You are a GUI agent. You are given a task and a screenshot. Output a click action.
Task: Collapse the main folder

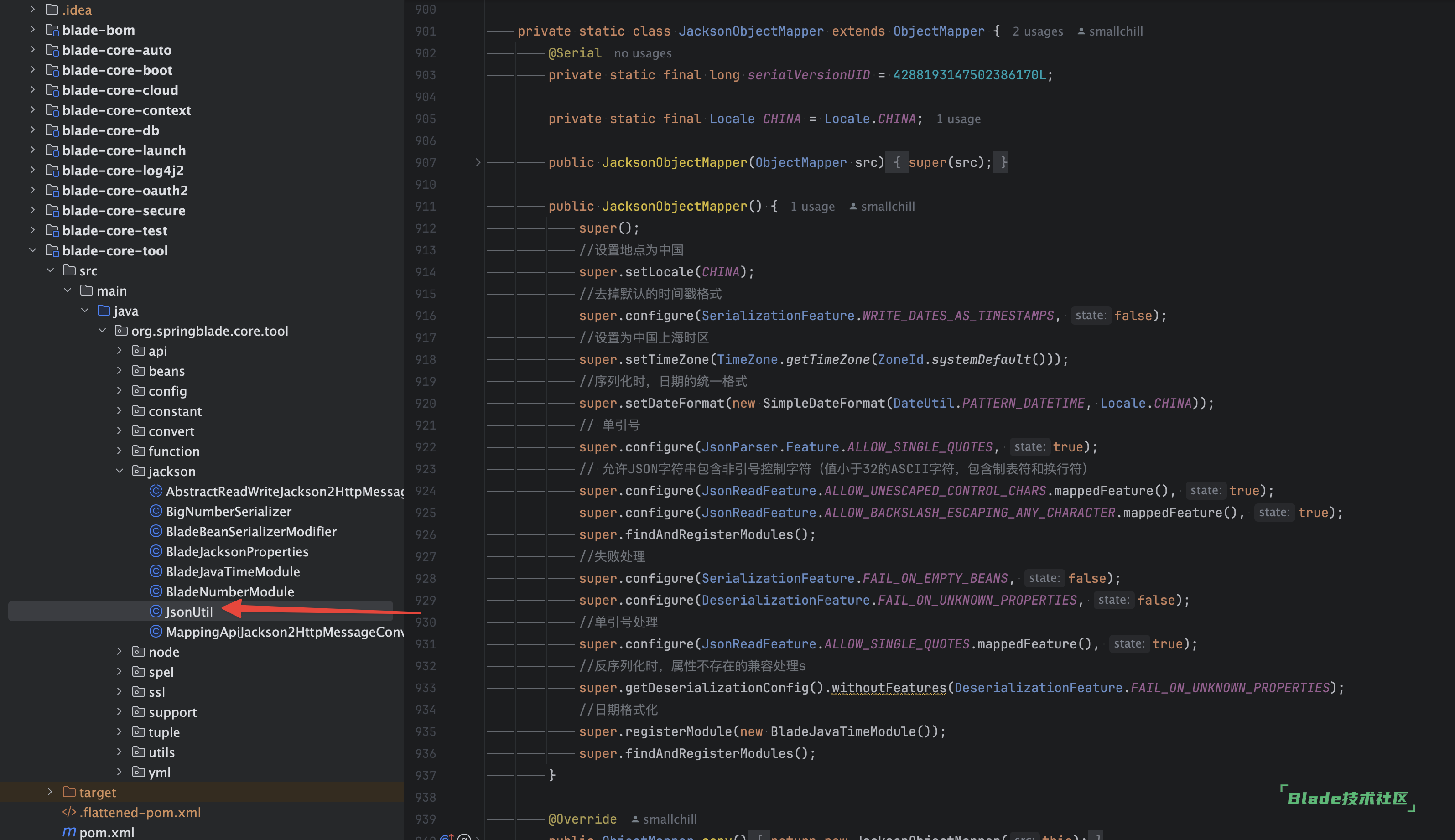click(68, 291)
